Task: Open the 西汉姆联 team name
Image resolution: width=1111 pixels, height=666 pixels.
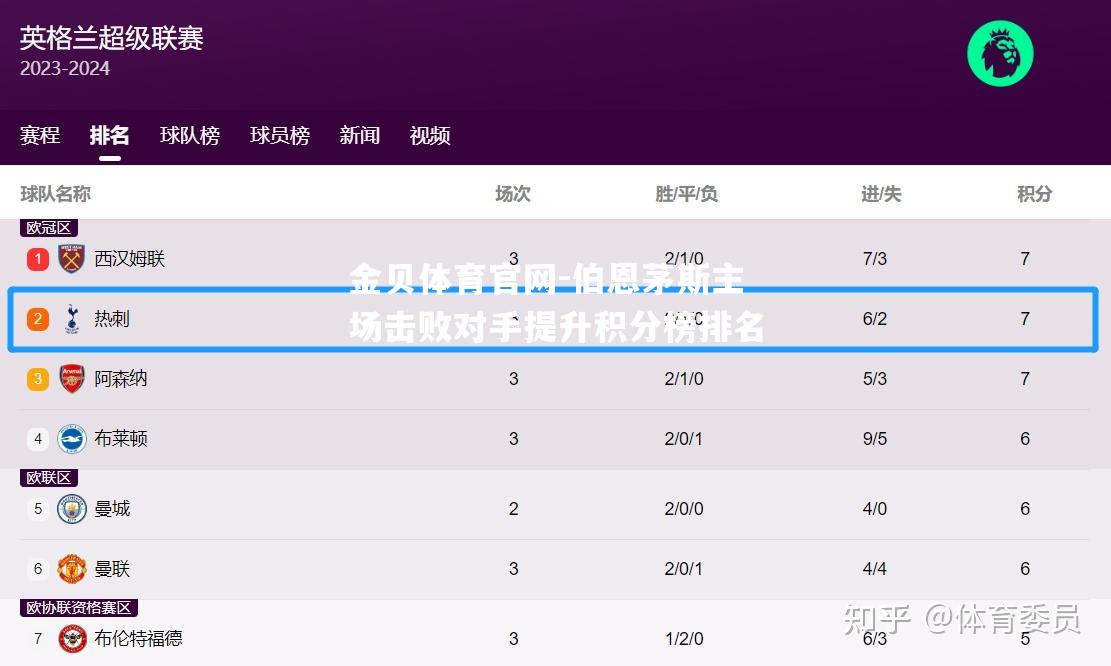Action: coord(130,259)
